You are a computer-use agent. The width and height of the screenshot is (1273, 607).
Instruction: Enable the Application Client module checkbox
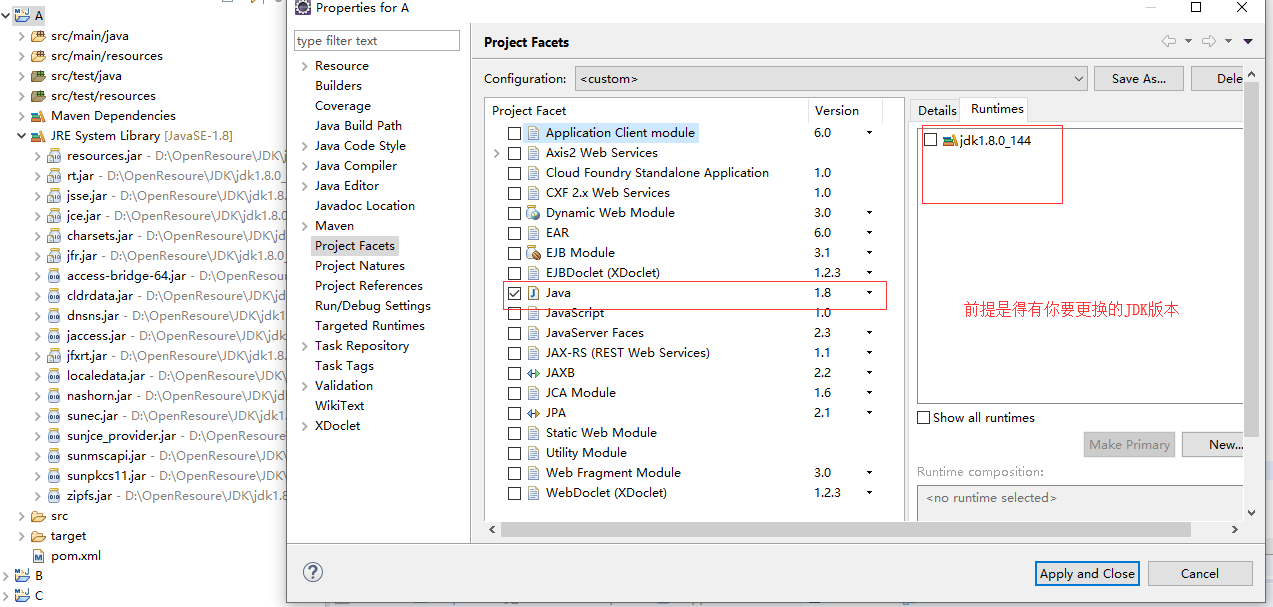coord(514,133)
